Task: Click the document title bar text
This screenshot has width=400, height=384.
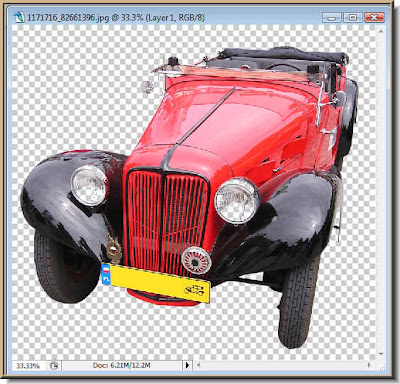Action: click(x=116, y=17)
